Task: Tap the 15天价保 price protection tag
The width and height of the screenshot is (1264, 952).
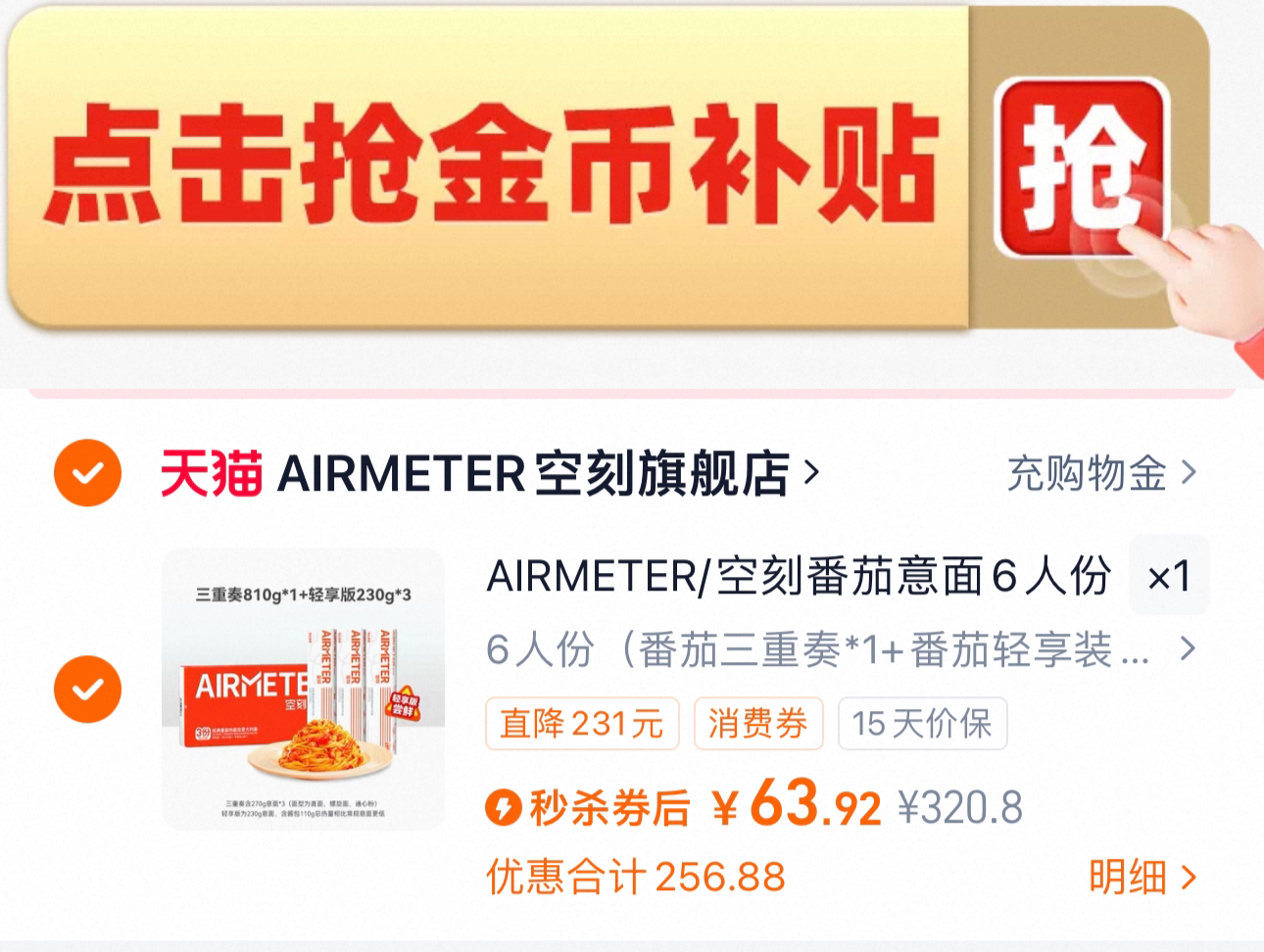Action: click(x=922, y=724)
